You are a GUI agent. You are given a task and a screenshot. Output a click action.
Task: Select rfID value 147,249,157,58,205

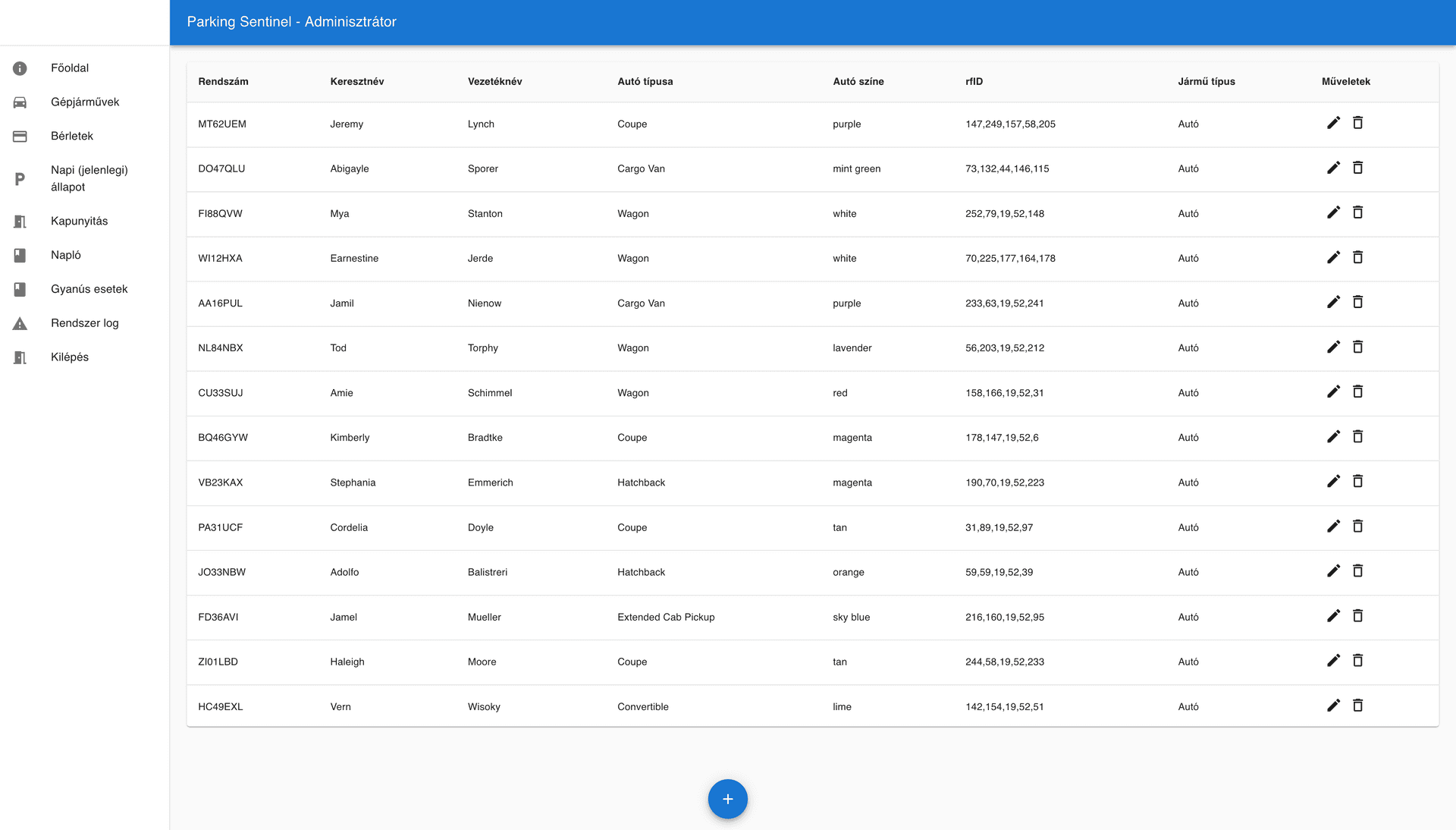click(x=1010, y=124)
